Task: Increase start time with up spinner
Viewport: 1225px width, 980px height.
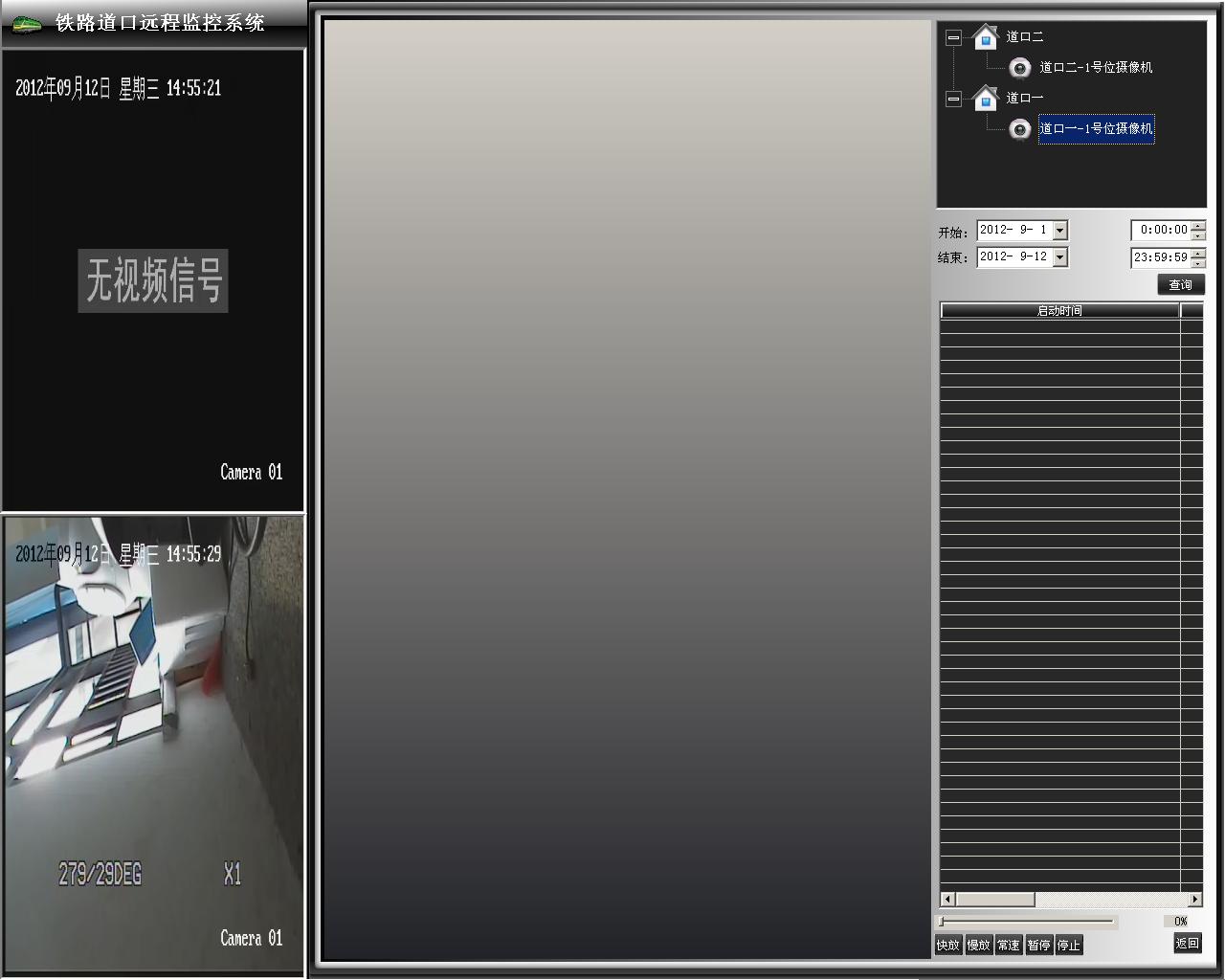Action: (1198, 226)
